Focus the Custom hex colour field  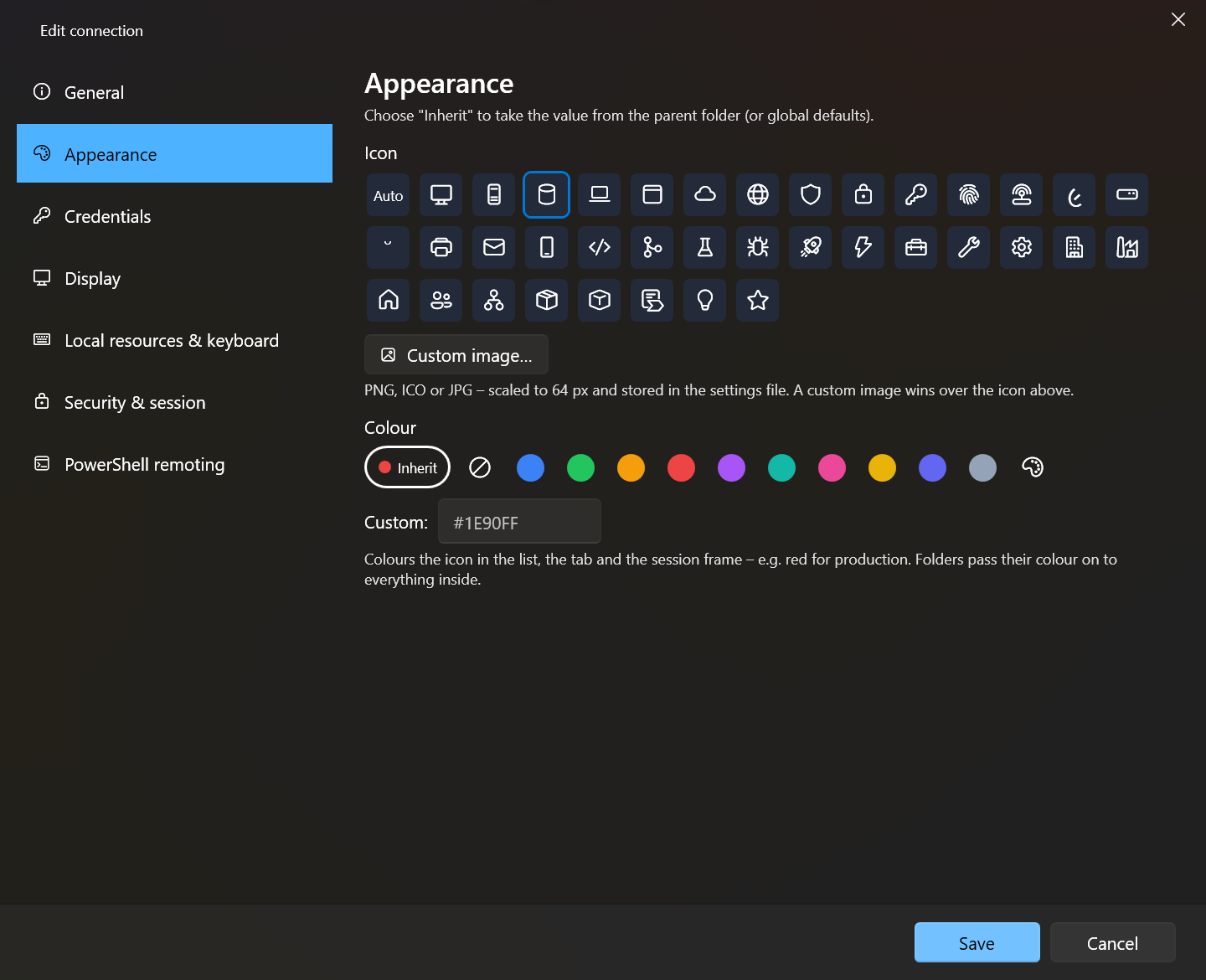tap(519, 522)
